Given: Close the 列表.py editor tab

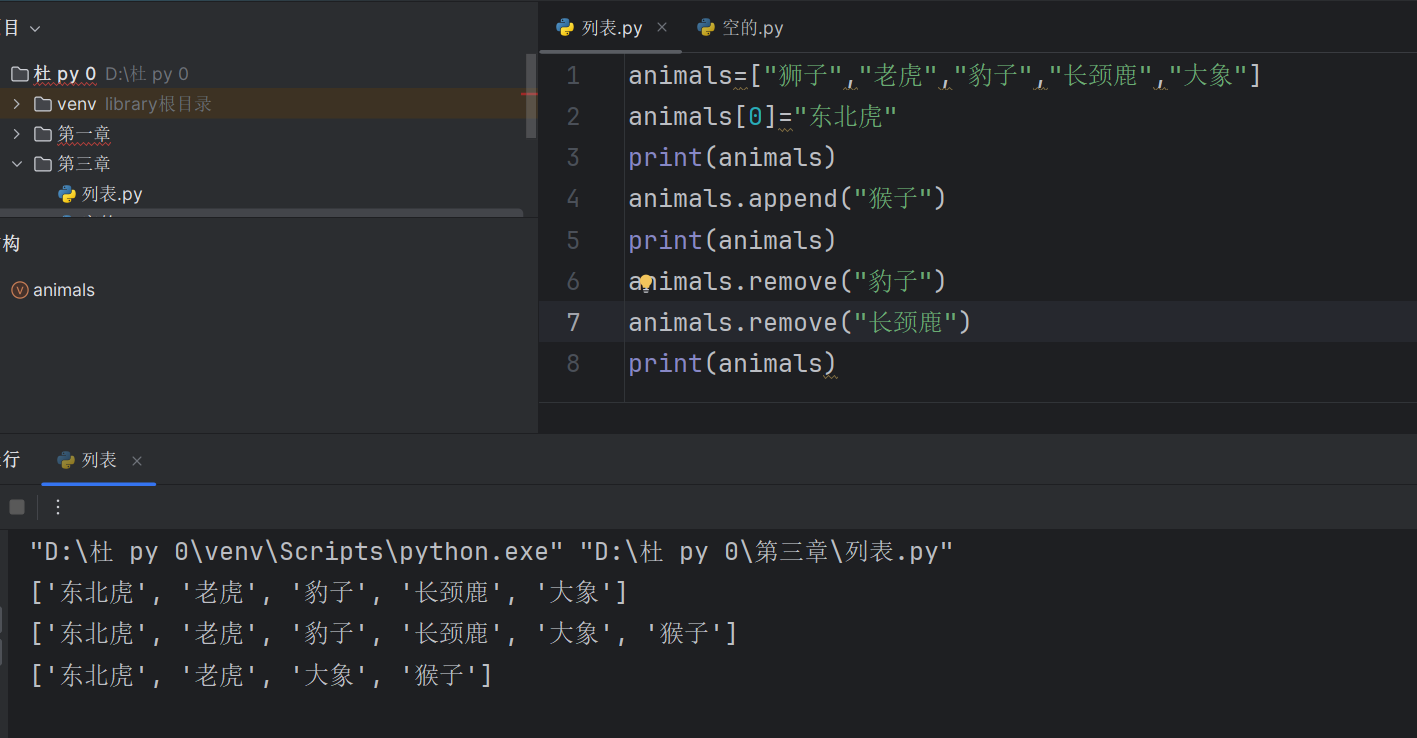Looking at the screenshot, I should [x=662, y=27].
